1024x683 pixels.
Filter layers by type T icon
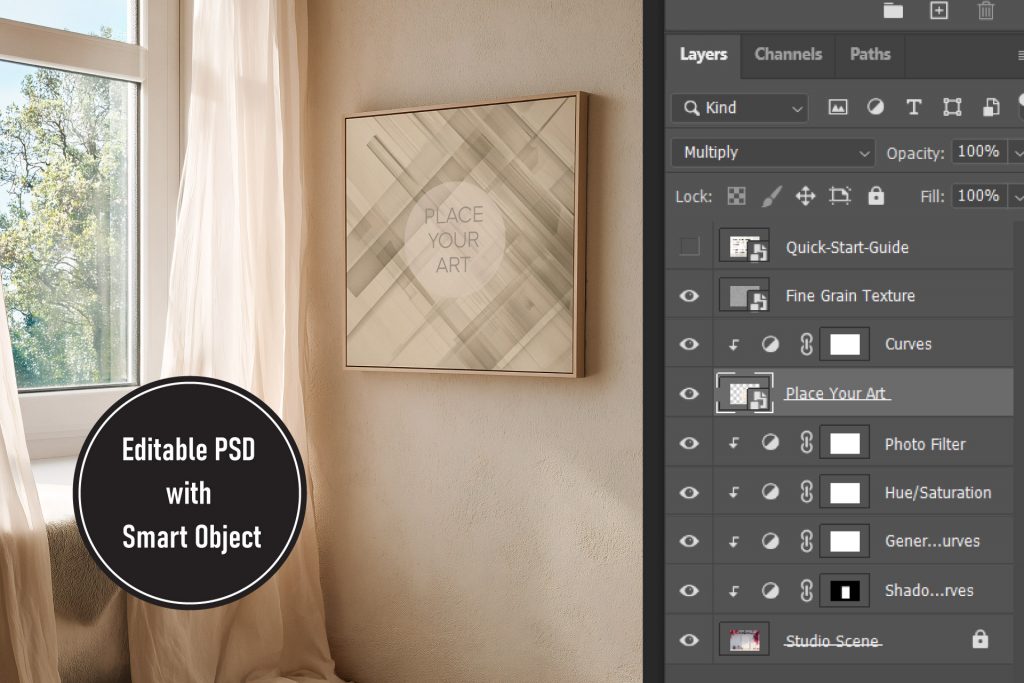(x=914, y=107)
